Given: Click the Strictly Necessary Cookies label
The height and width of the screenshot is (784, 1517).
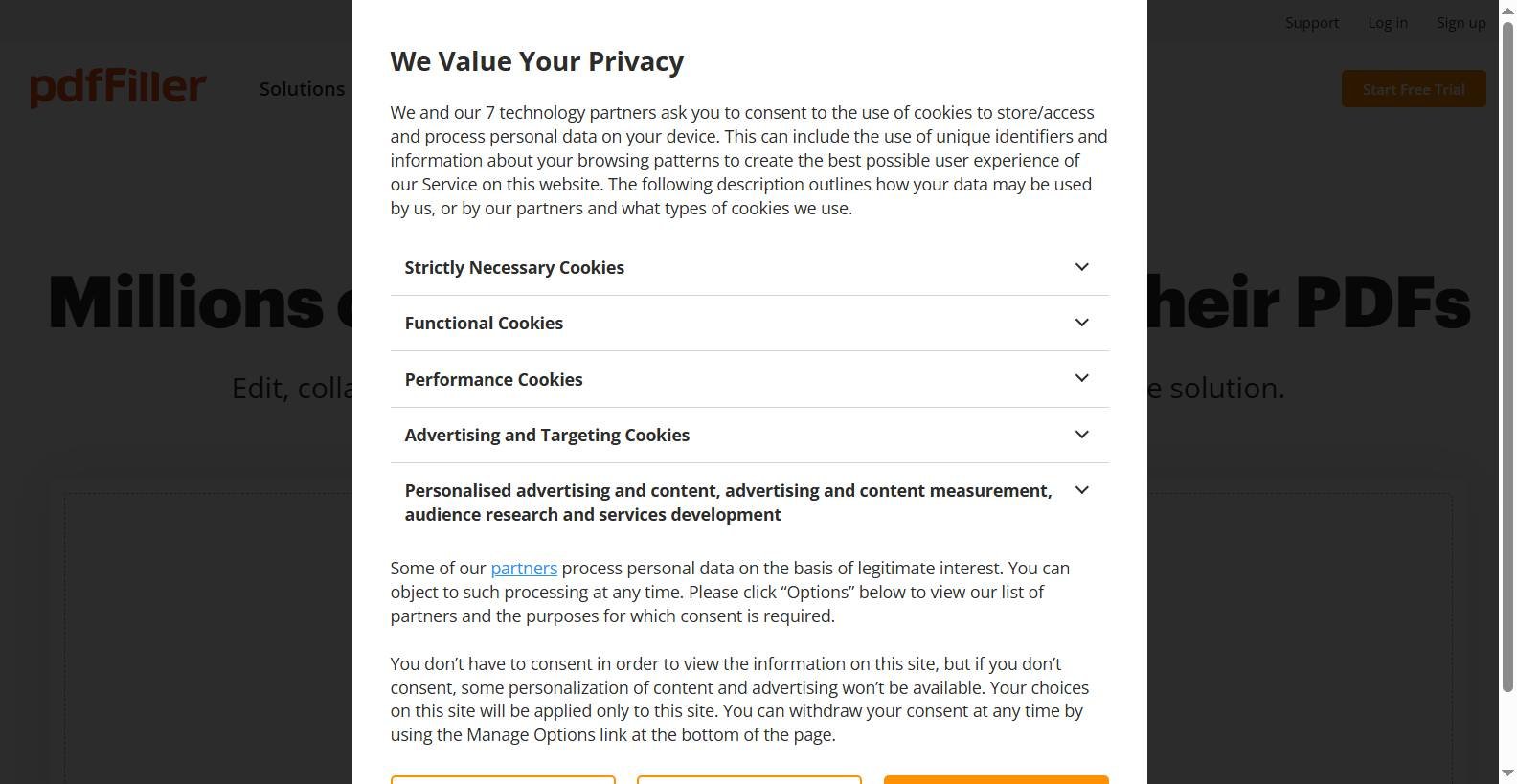Looking at the screenshot, I should [514, 268].
